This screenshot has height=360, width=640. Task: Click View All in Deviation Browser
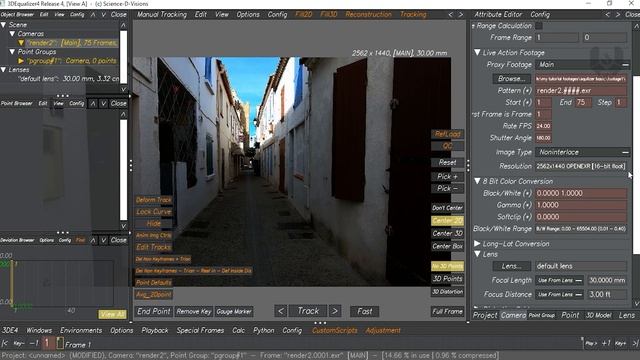click(112, 314)
